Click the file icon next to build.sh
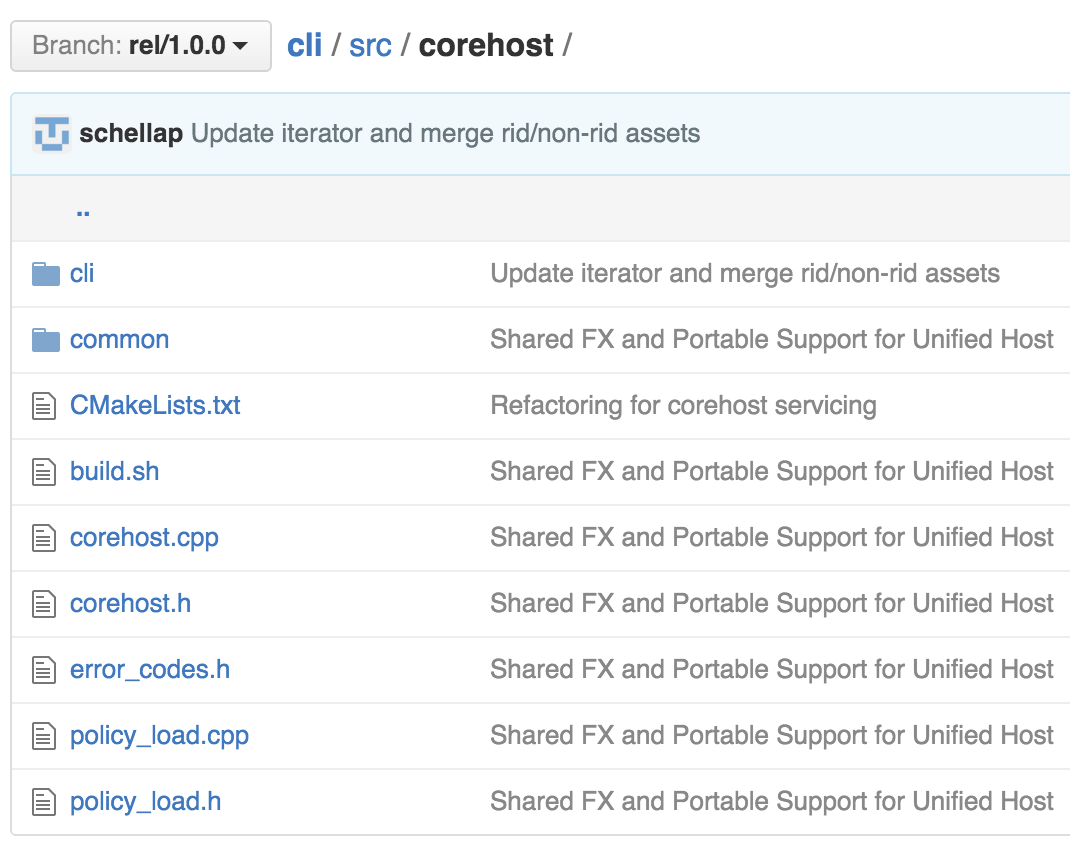The image size is (1070, 850). [x=44, y=471]
